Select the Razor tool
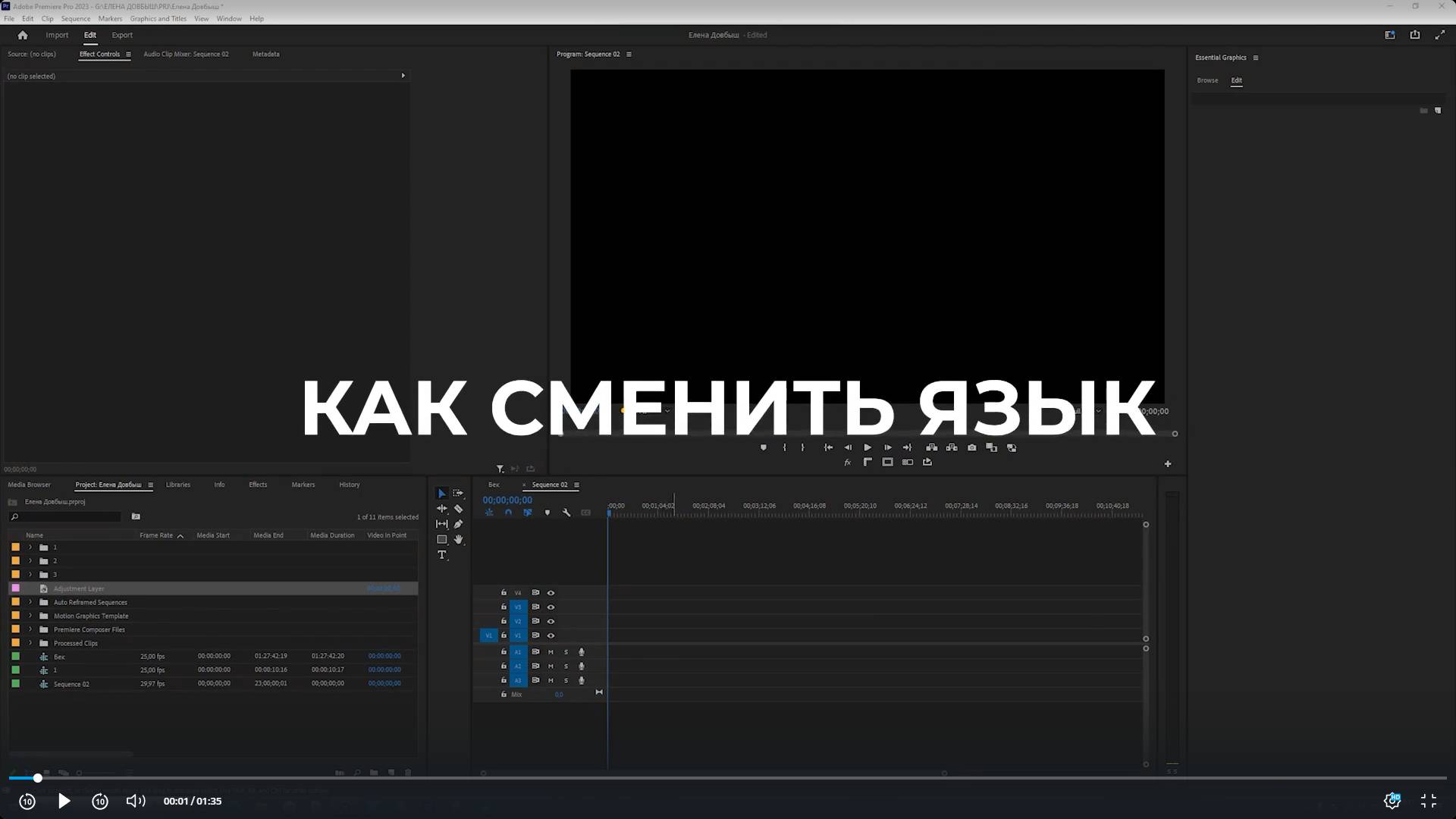 458,509
